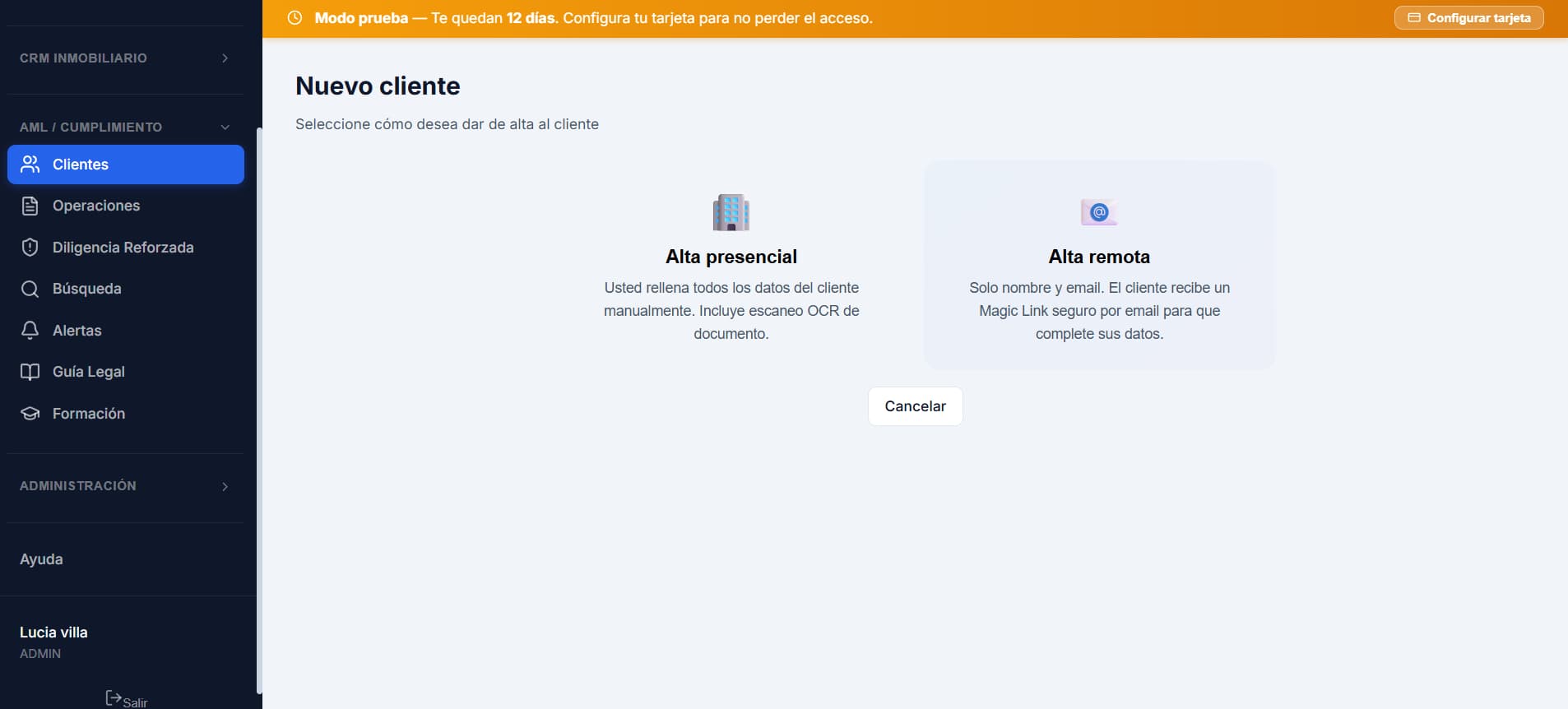Click the Salir logout icon
The image size is (1568, 709).
(x=114, y=698)
